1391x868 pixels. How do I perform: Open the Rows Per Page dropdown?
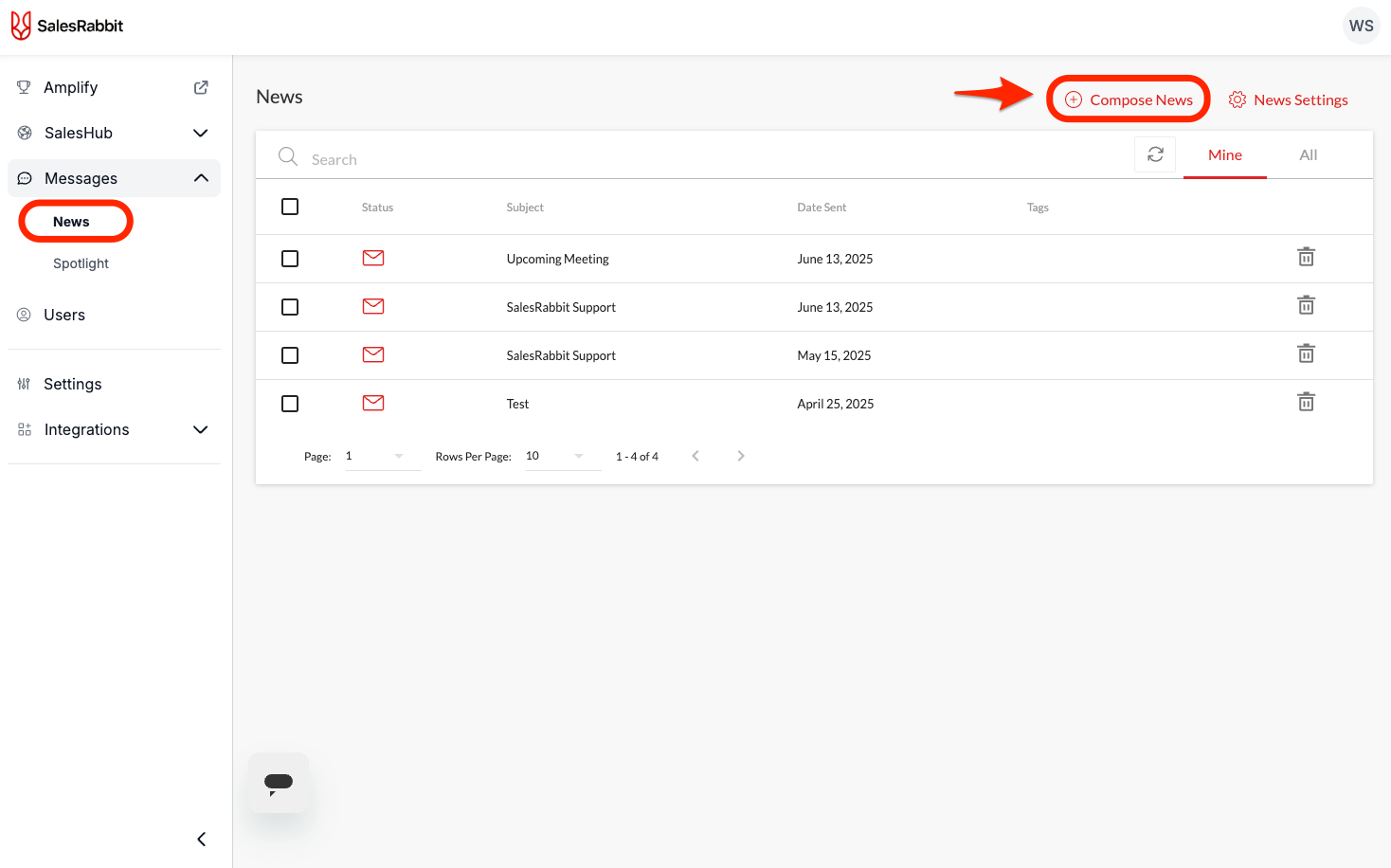point(563,456)
